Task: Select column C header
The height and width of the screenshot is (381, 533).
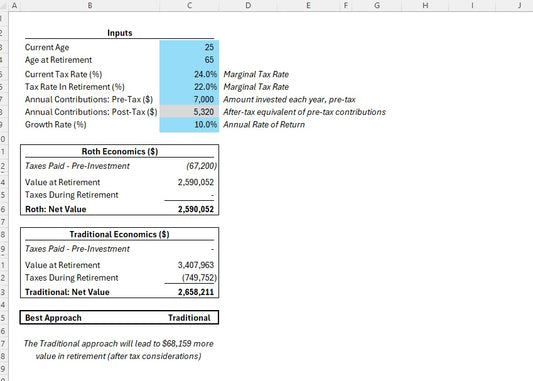Action: pyautogui.click(x=189, y=5)
